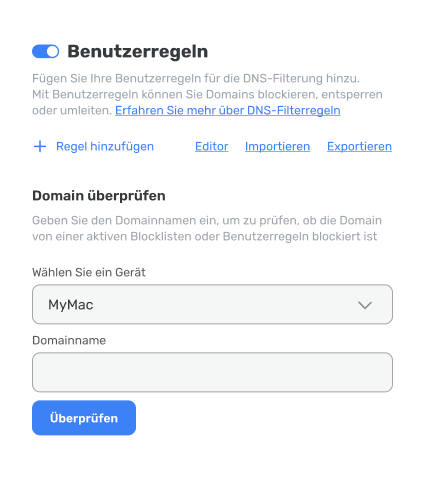The image size is (425, 483).
Task: Click the Domain überprüfen heading
Action: click(x=99, y=196)
